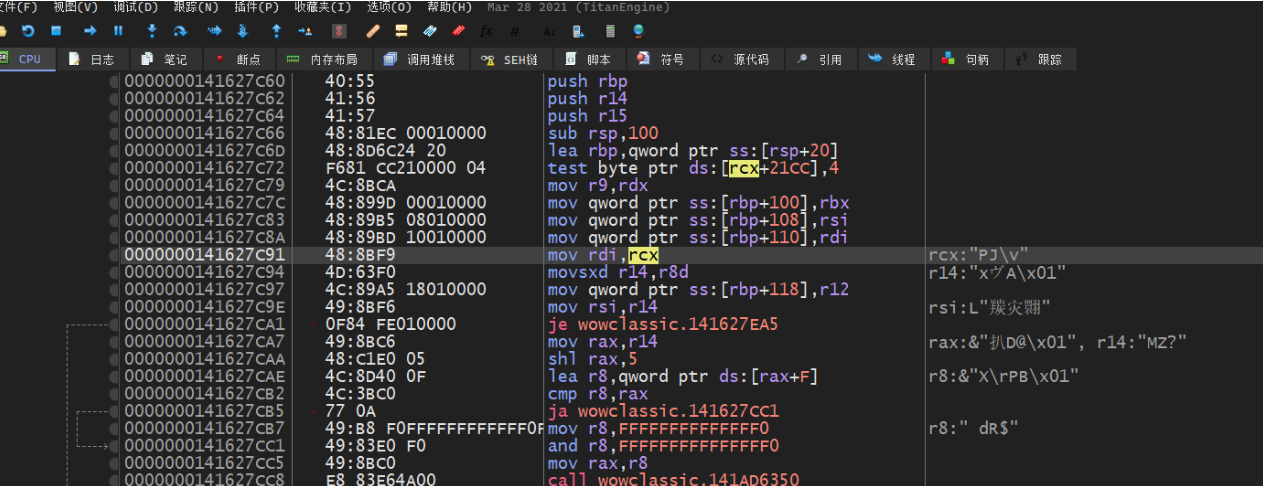Open the 跟踪(N) menu
This screenshot has width=1263, height=486.
[196, 7]
